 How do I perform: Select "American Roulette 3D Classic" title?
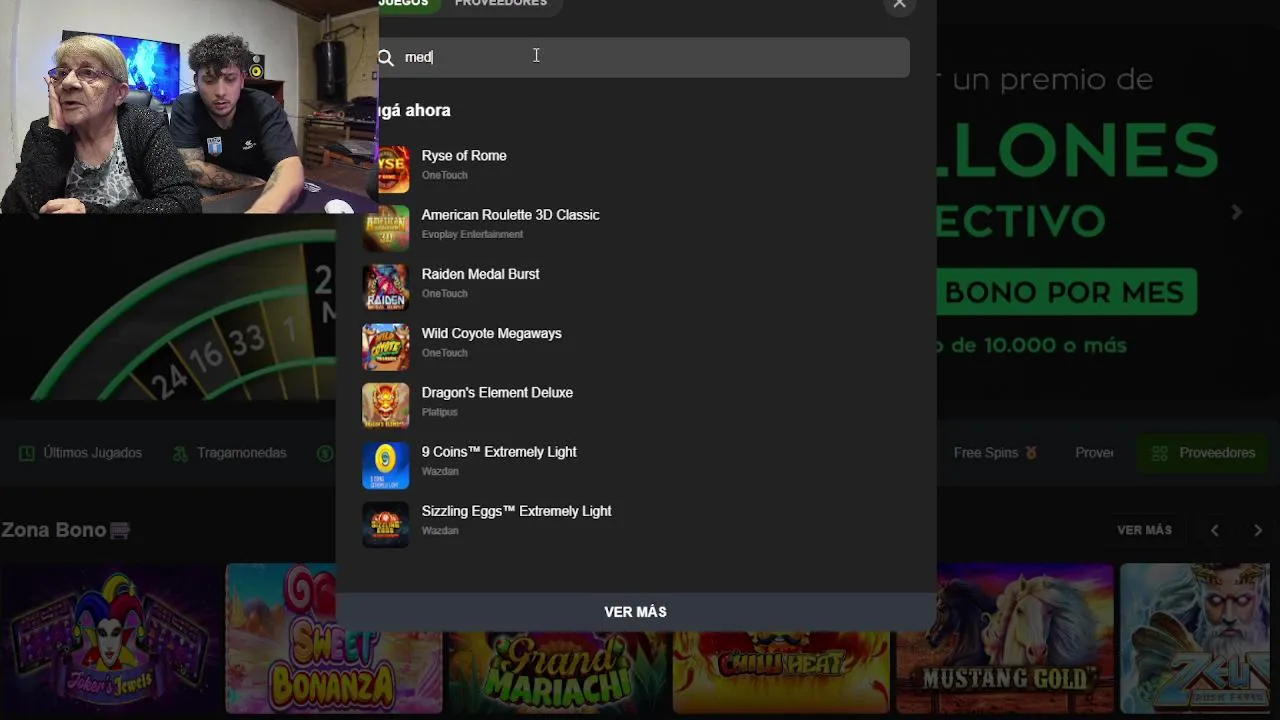511,215
